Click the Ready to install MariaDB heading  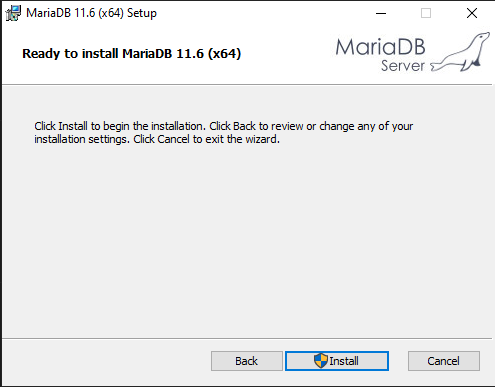[131, 54]
